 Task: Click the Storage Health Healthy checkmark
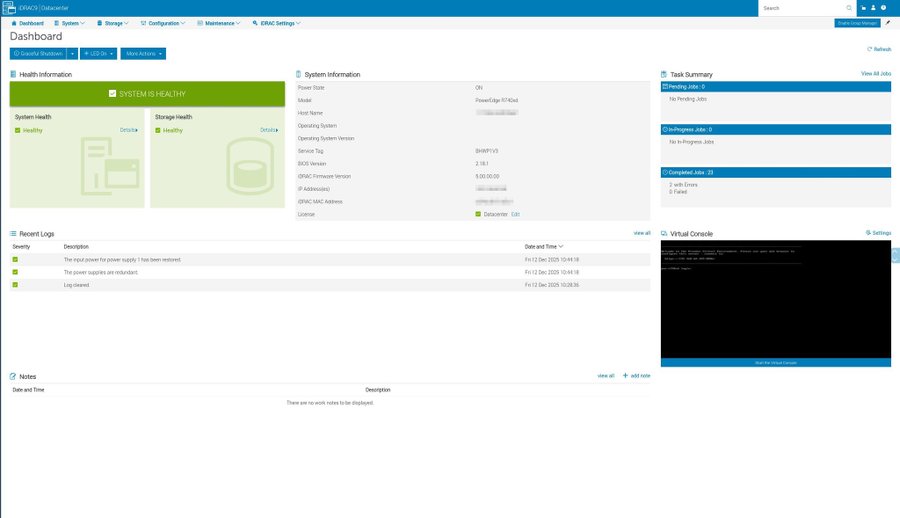pyautogui.click(x=158, y=130)
